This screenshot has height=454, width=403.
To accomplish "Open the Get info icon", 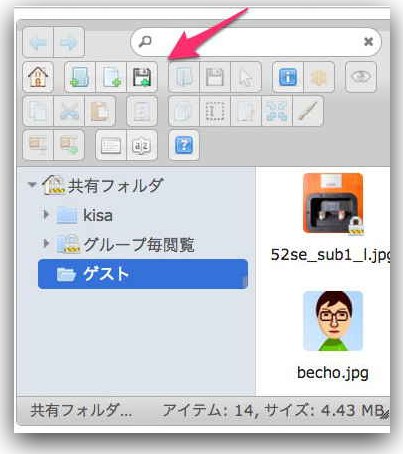I will point(288,77).
